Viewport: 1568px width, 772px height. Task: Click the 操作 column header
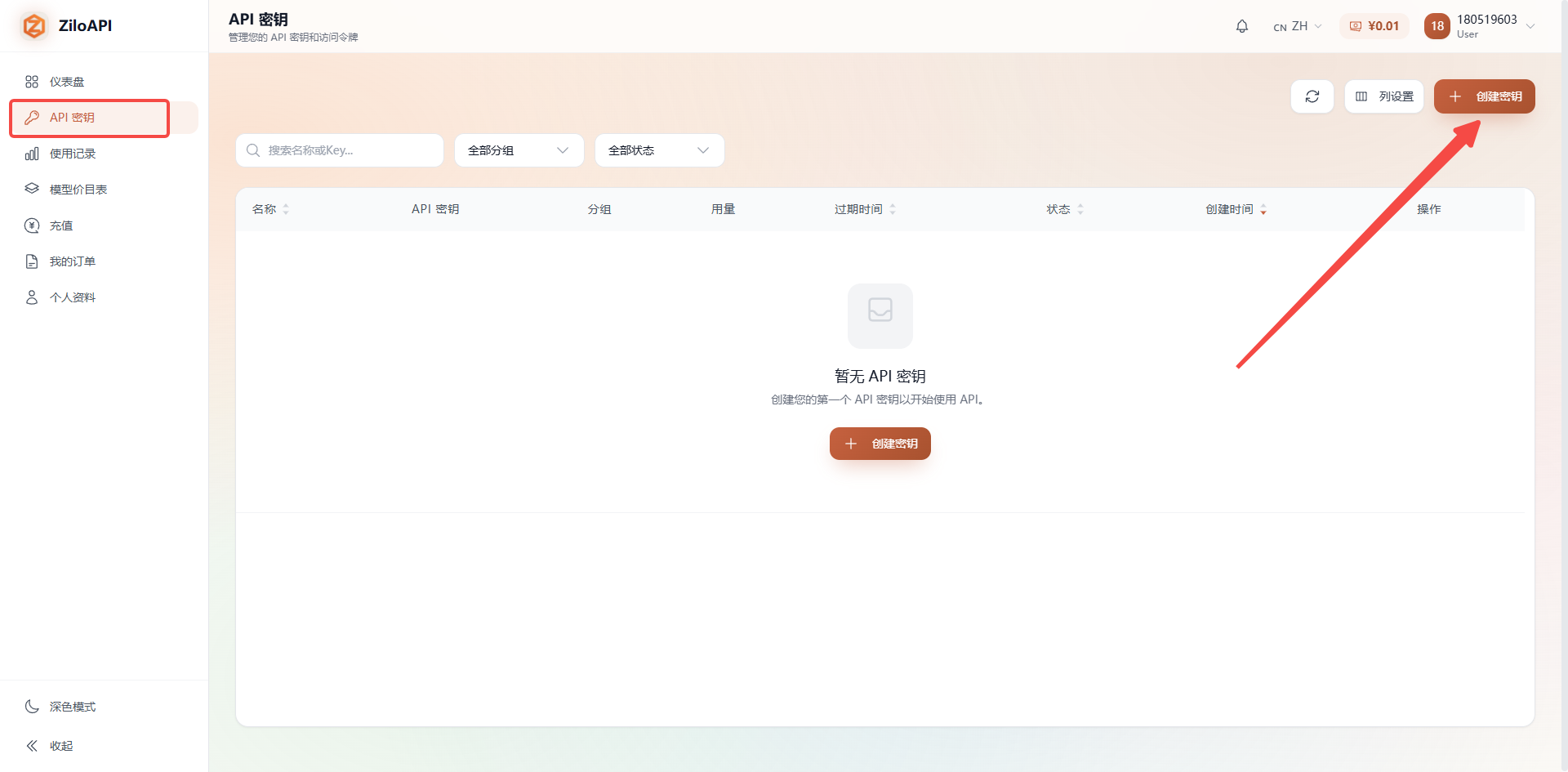click(1429, 209)
